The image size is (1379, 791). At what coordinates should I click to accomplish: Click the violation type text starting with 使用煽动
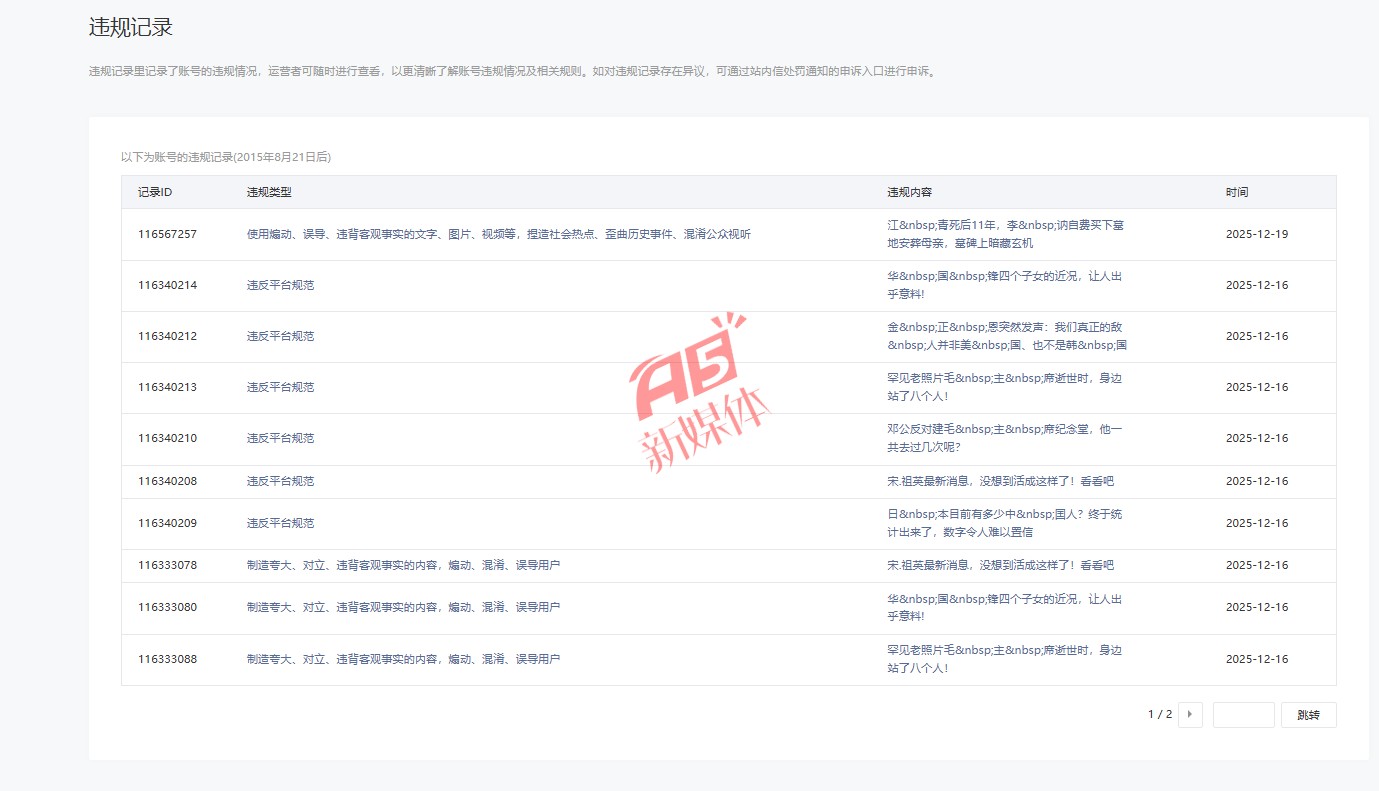pos(498,234)
